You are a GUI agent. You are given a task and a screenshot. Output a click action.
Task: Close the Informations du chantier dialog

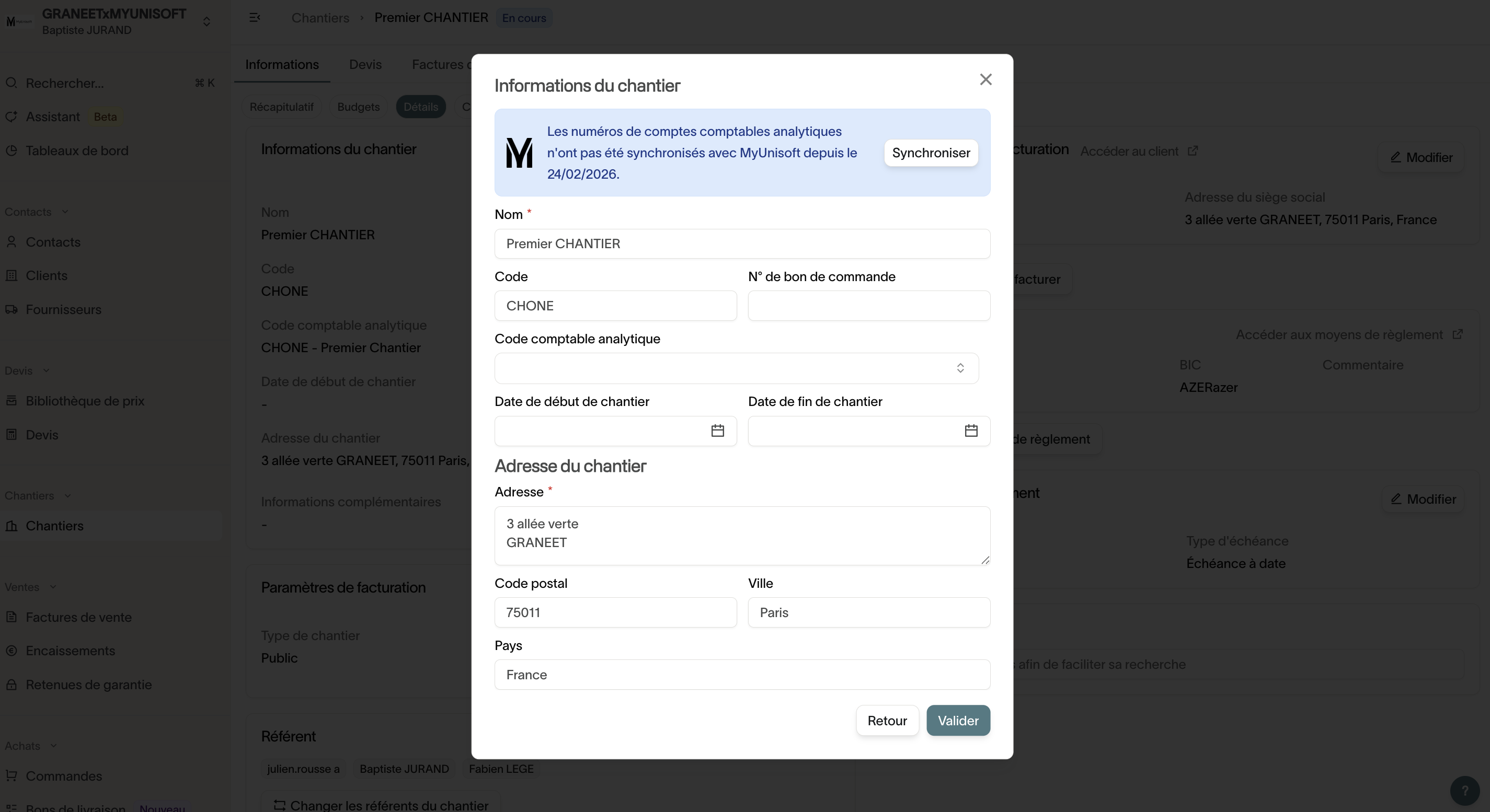[985, 79]
